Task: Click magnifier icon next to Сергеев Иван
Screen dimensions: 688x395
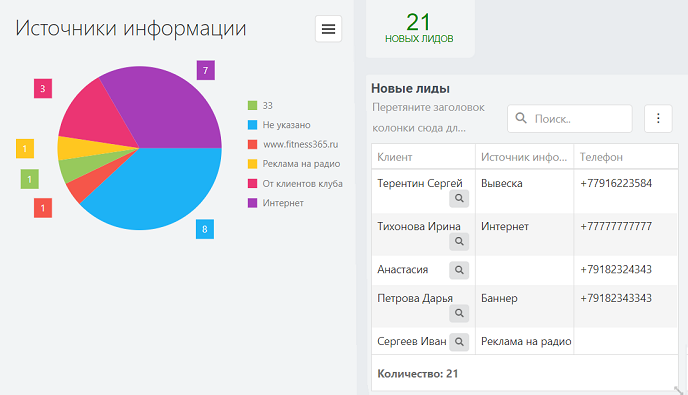Action: (x=459, y=342)
